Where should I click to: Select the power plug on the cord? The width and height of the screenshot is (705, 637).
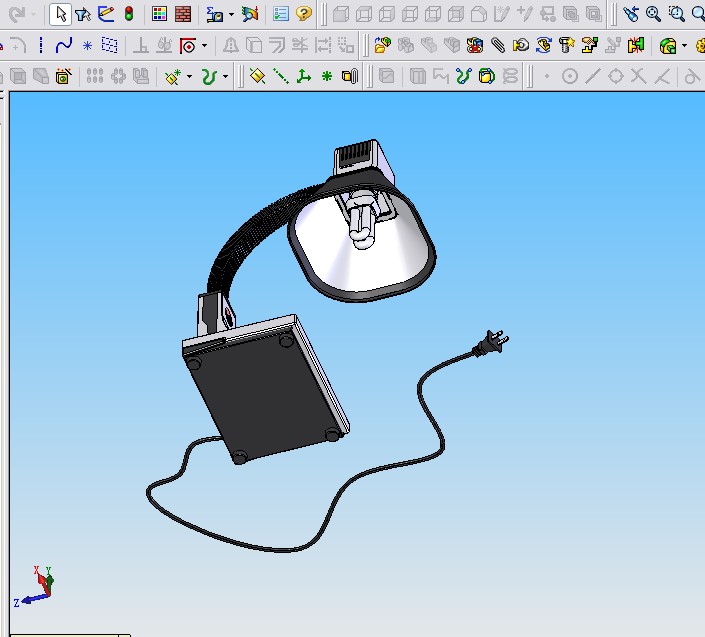click(490, 344)
